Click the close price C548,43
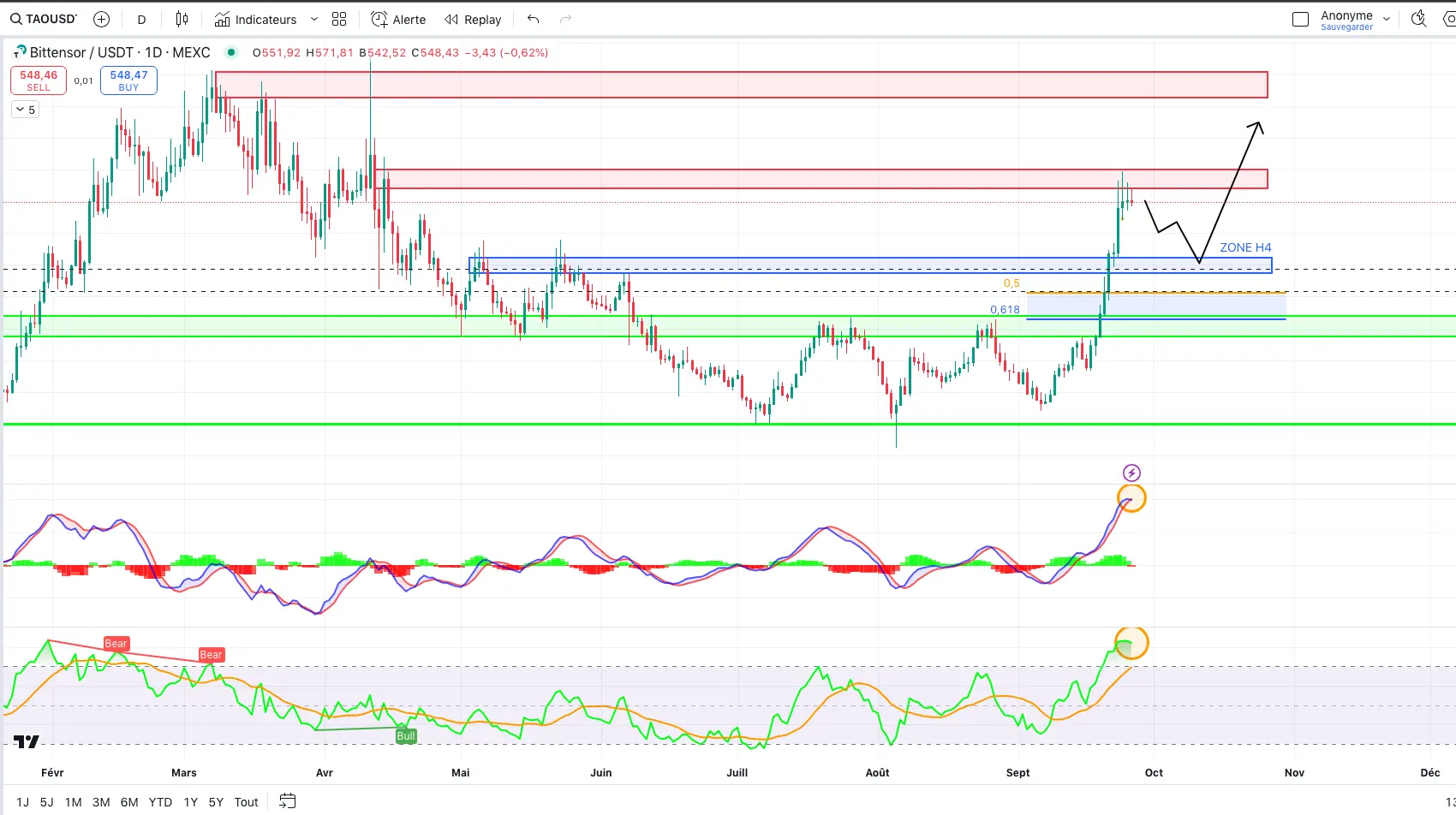The width and height of the screenshot is (1456, 815). (435, 52)
